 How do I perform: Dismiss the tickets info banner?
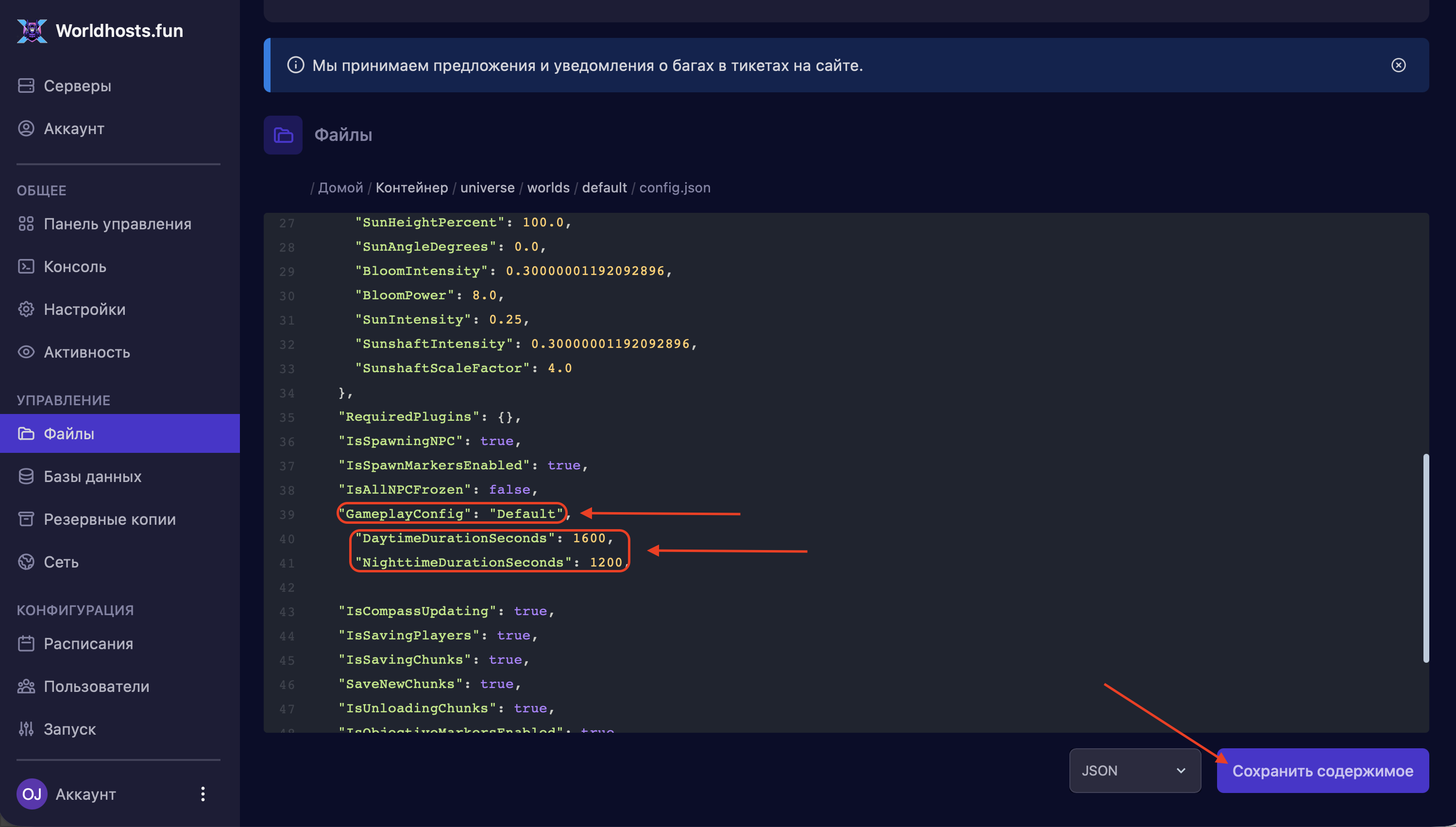tap(1398, 65)
